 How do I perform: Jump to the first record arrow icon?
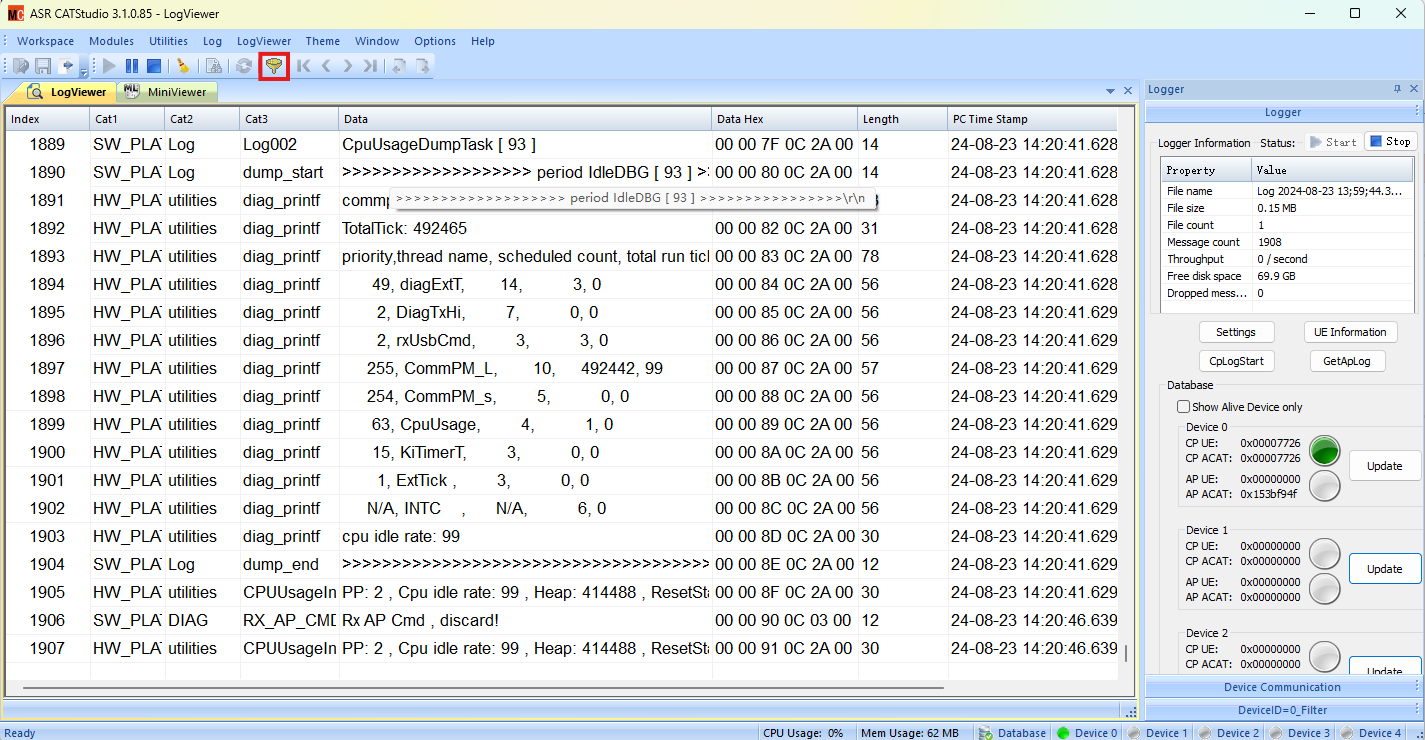pyautogui.click(x=303, y=66)
